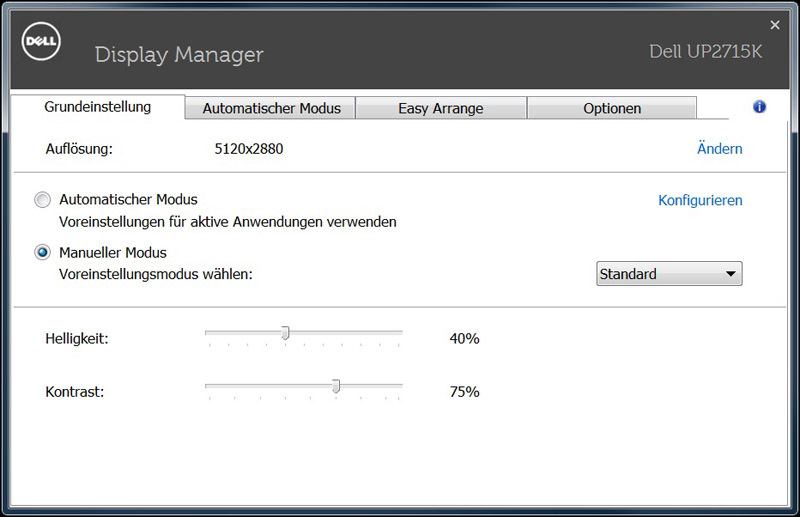
Task: Click the Dell UP2715K monitor name
Action: [706, 52]
